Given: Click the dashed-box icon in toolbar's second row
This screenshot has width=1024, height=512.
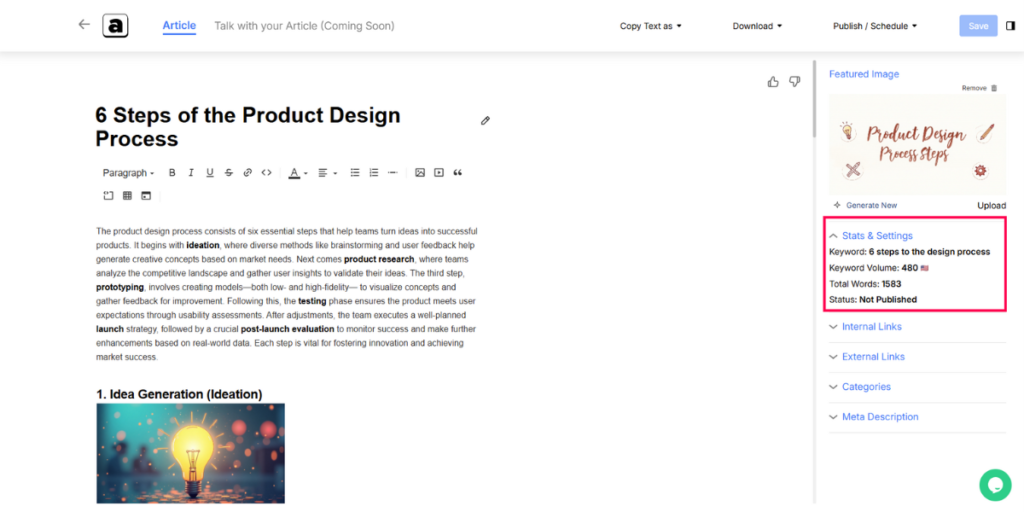Looking at the screenshot, I should point(108,195).
